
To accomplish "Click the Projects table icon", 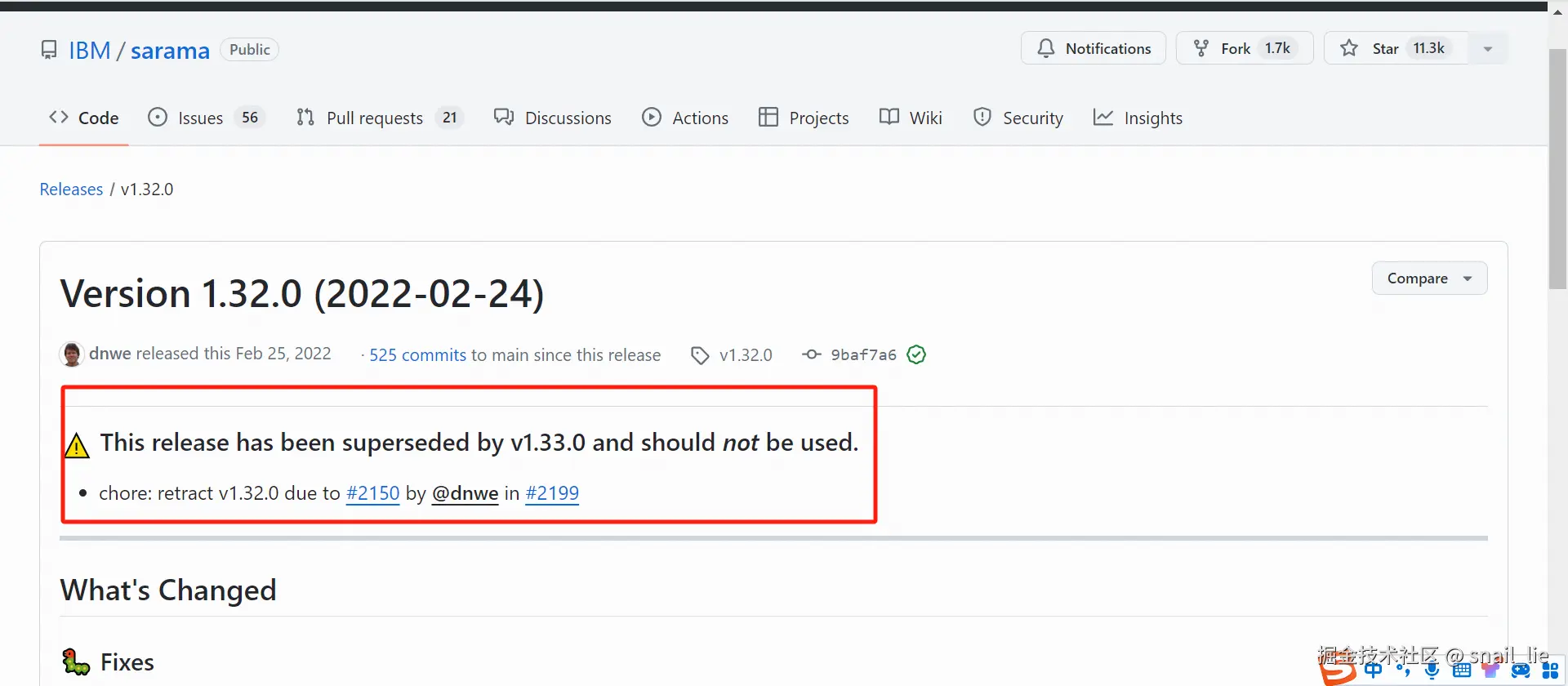I will (x=768, y=117).
